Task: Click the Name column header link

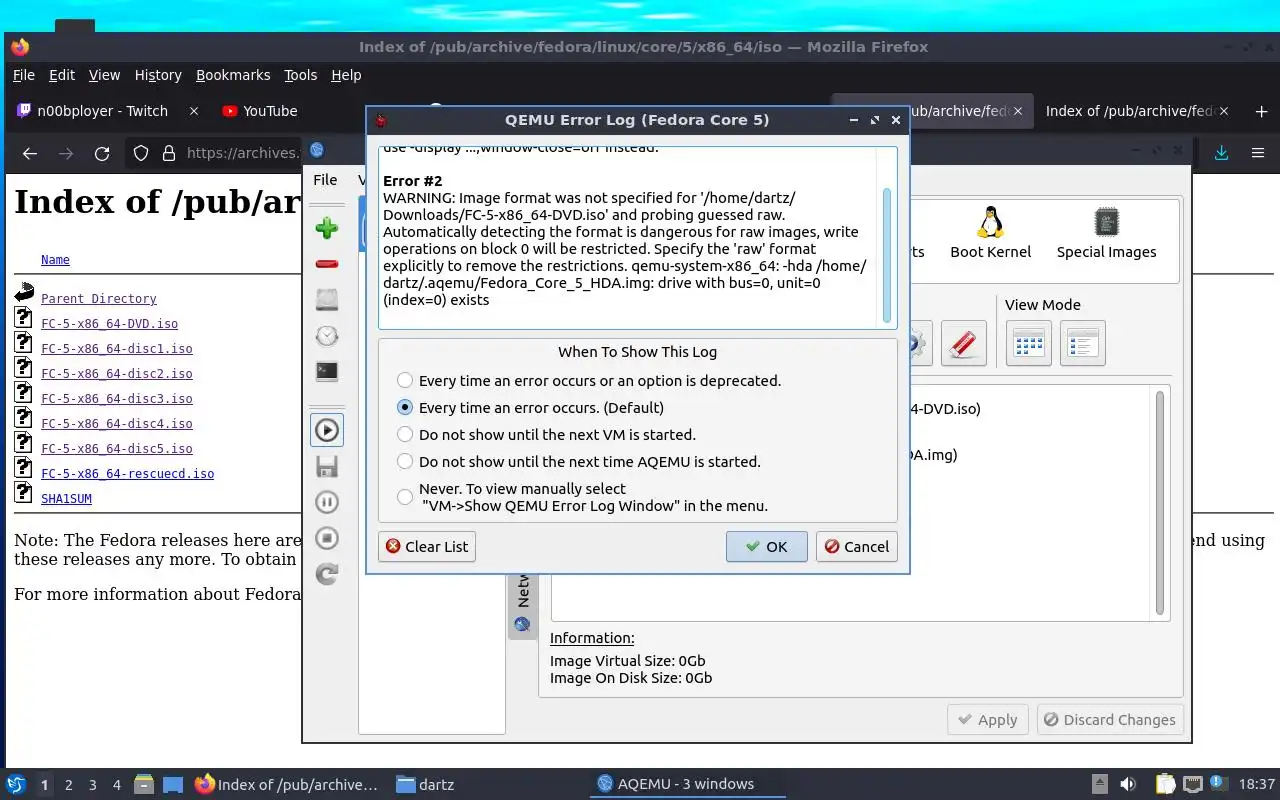Action: coord(55,260)
